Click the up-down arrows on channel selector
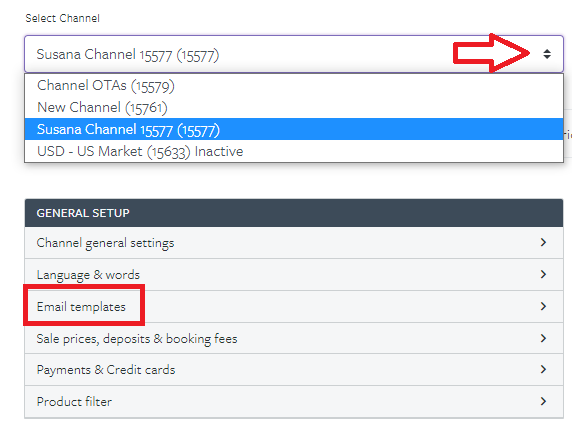572x445 pixels. (x=546, y=54)
